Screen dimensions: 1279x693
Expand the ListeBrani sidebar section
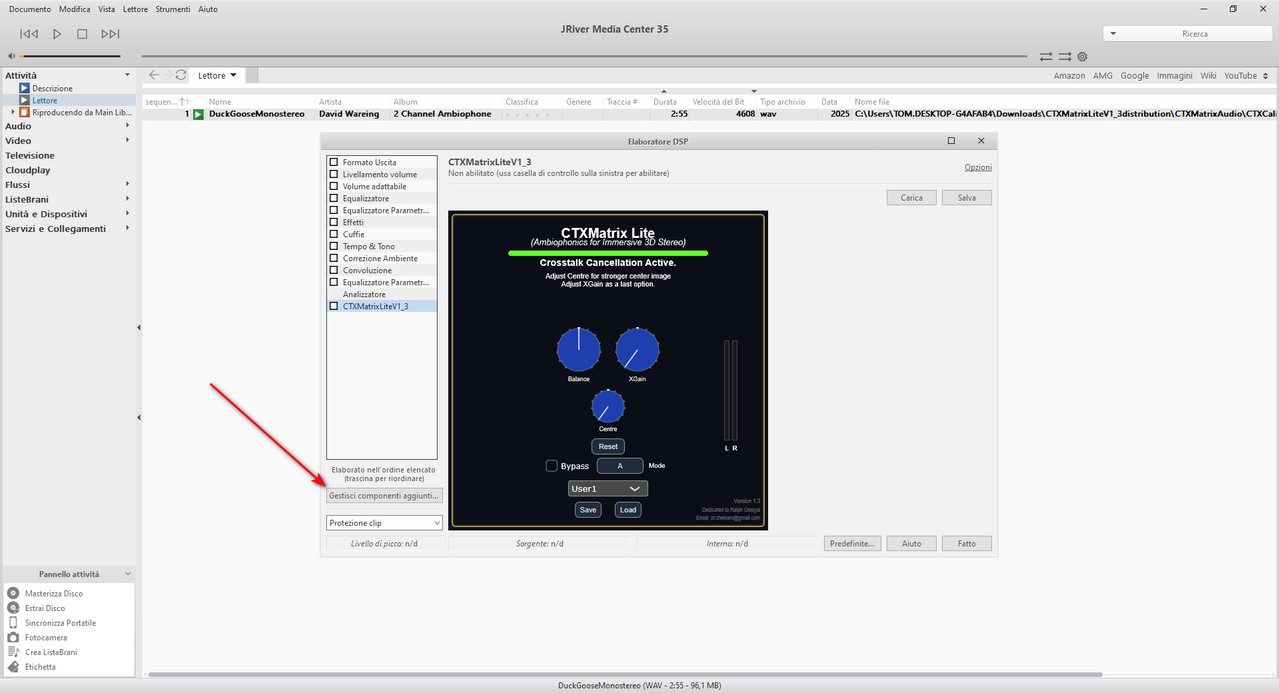(127, 199)
